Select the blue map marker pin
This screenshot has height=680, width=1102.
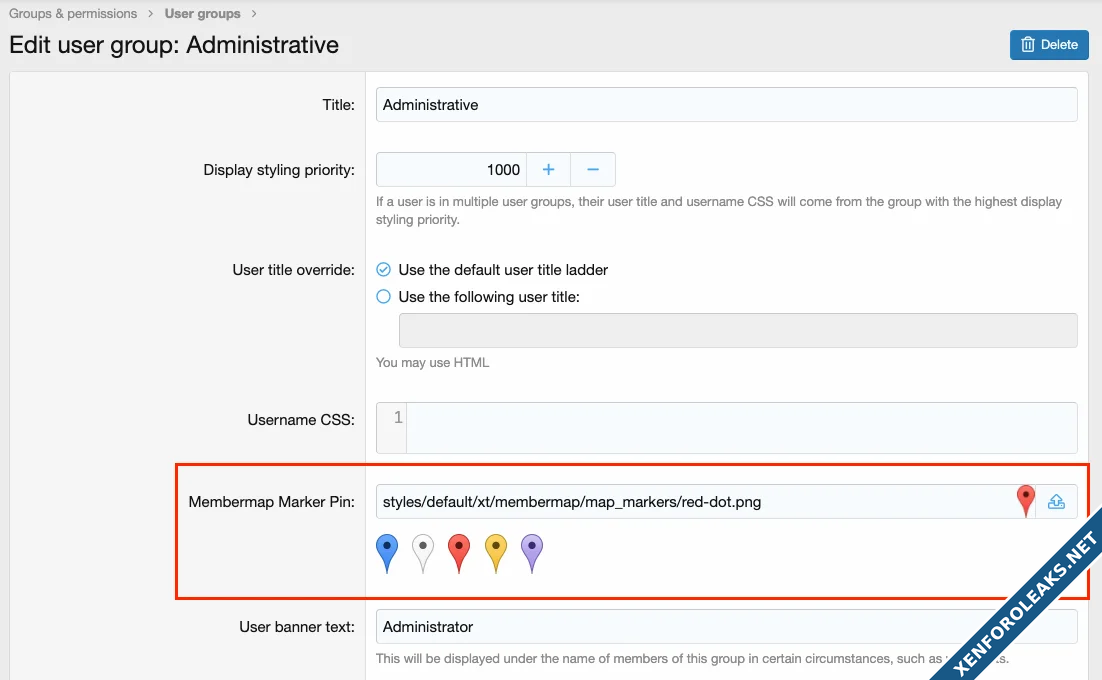pyautogui.click(x=387, y=551)
